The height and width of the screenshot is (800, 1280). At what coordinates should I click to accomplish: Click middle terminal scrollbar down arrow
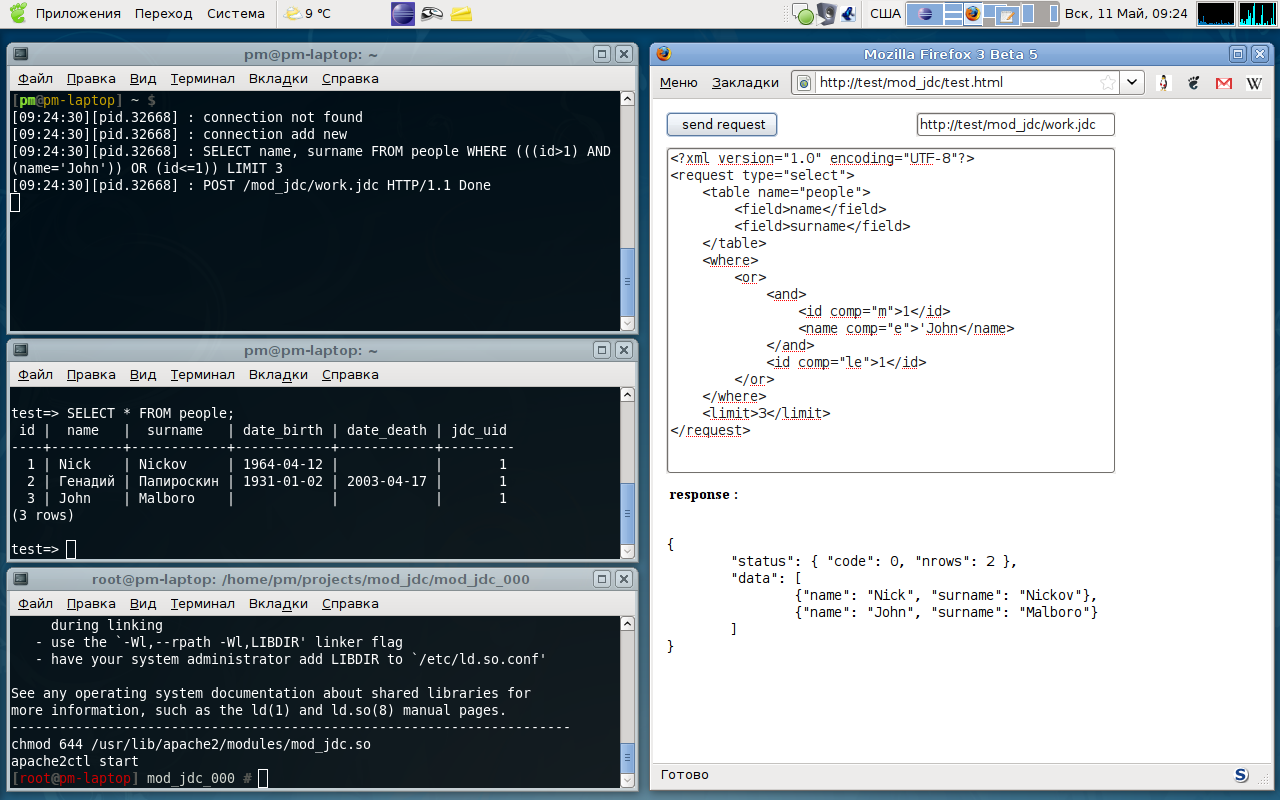tap(628, 551)
